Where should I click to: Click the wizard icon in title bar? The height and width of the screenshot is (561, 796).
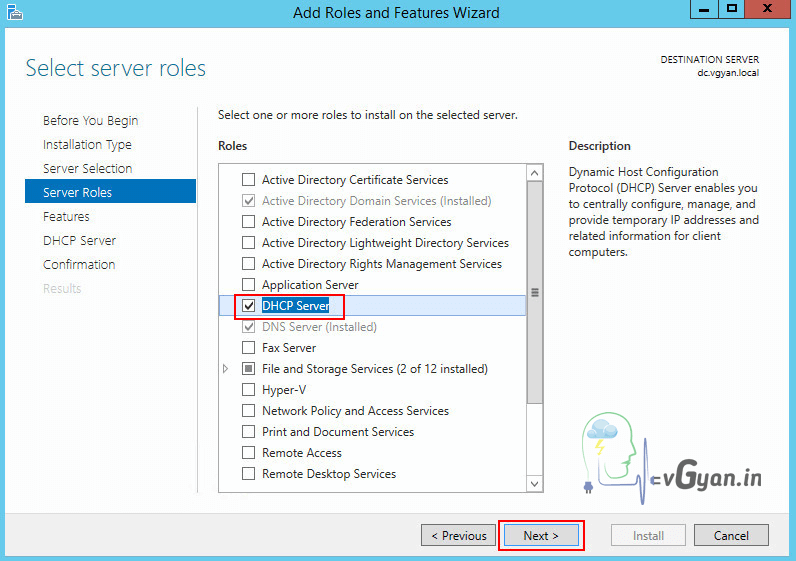pos(14,12)
